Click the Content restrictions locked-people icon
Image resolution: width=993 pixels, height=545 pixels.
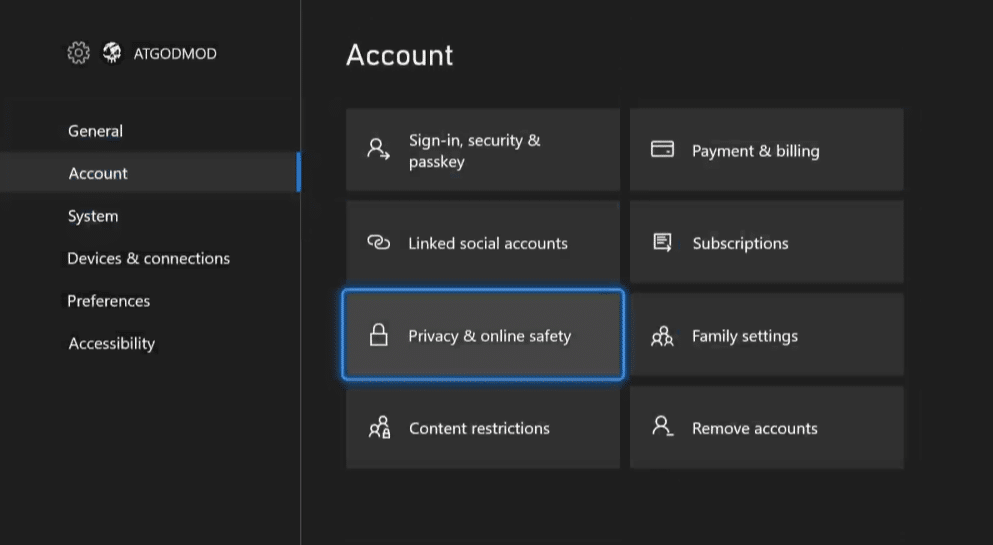(379, 428)
